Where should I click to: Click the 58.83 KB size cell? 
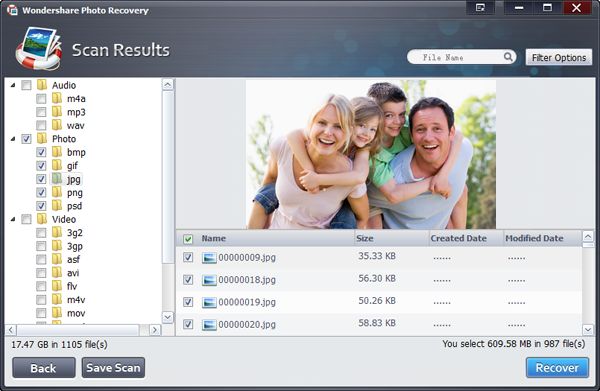[x=377, y=323]
